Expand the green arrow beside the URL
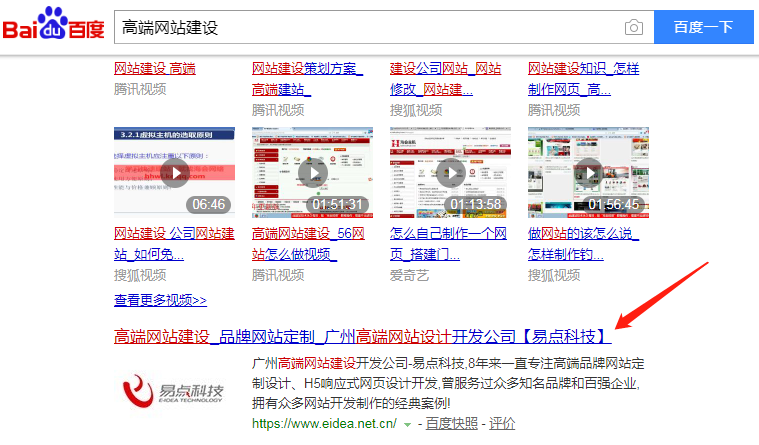This screenshot has width=759, height=445. click(x=408, y=425)
